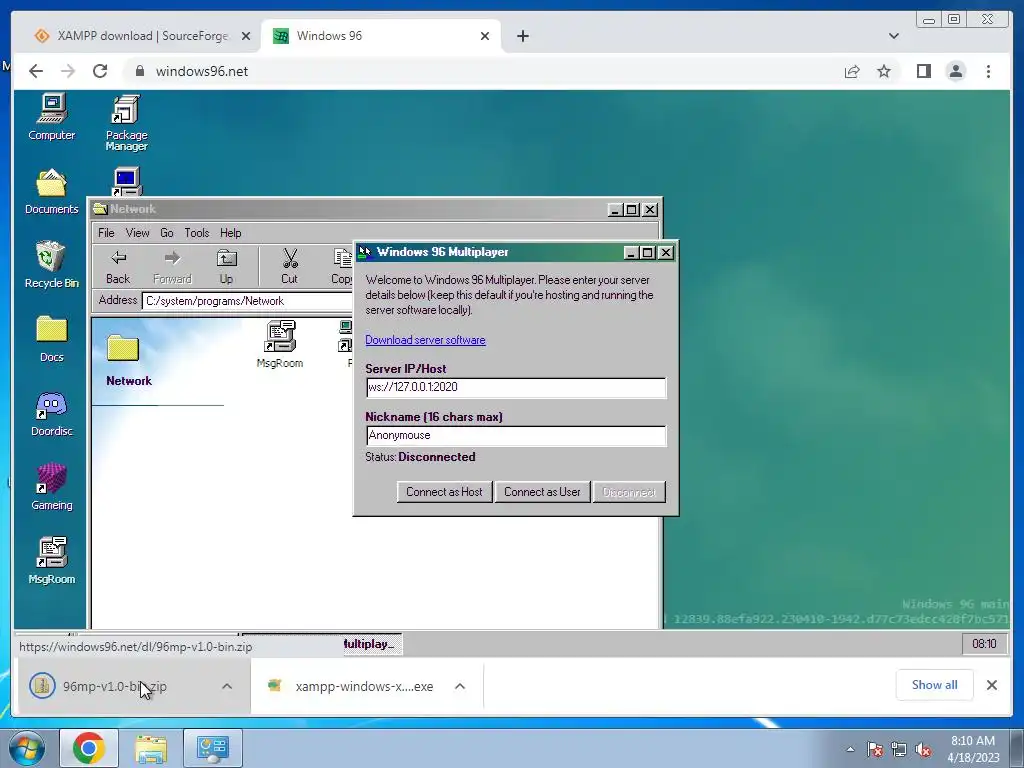Screen dimensions: 1024x768
Task: Expand options for 96mp zip download
Action: click(227, 686)
